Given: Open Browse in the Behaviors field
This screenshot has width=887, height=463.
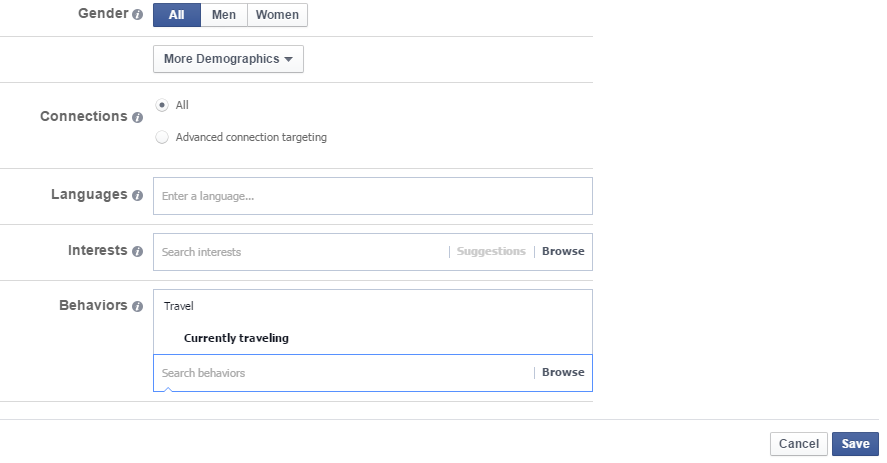Looking at the screenshot, I should tap(563, 372).
